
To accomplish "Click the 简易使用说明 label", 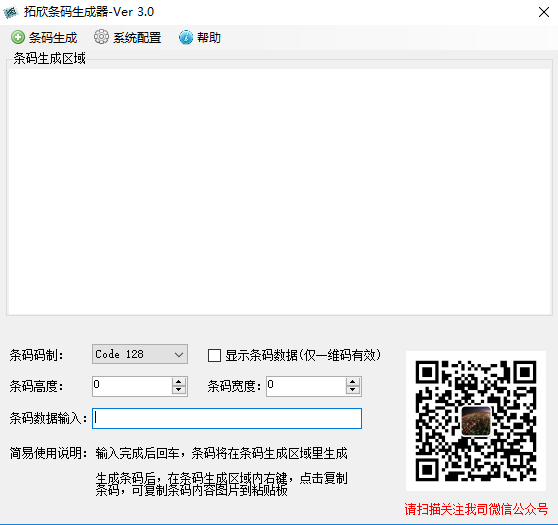I will point(48,453).
